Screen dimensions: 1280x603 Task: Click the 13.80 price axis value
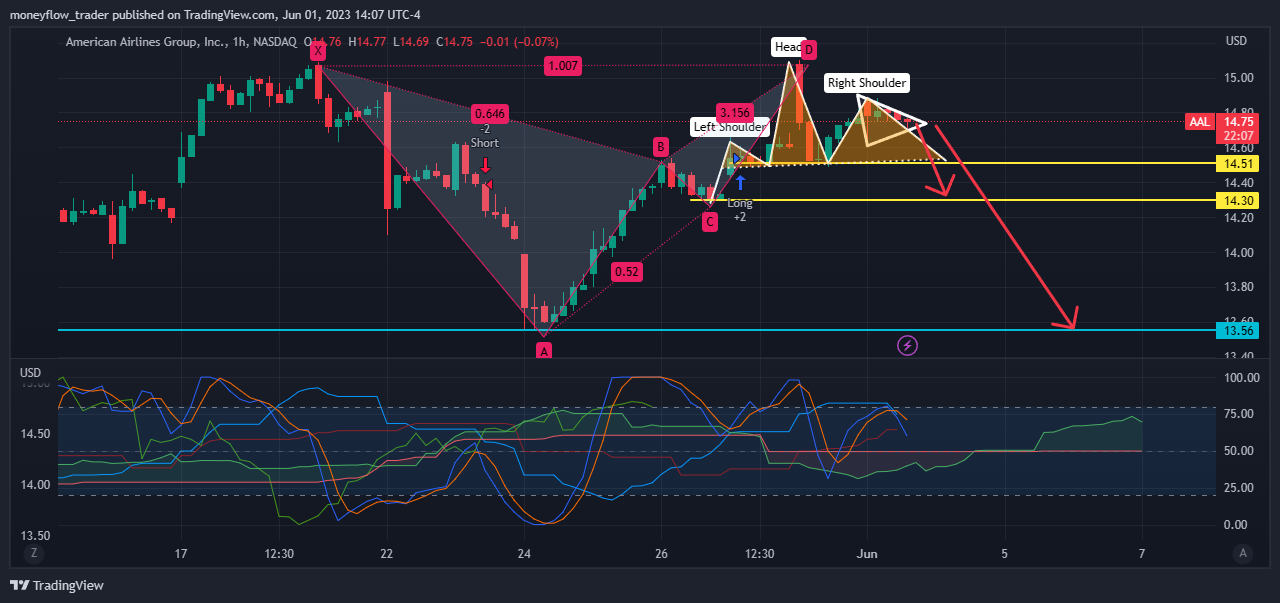[1237, 288]
